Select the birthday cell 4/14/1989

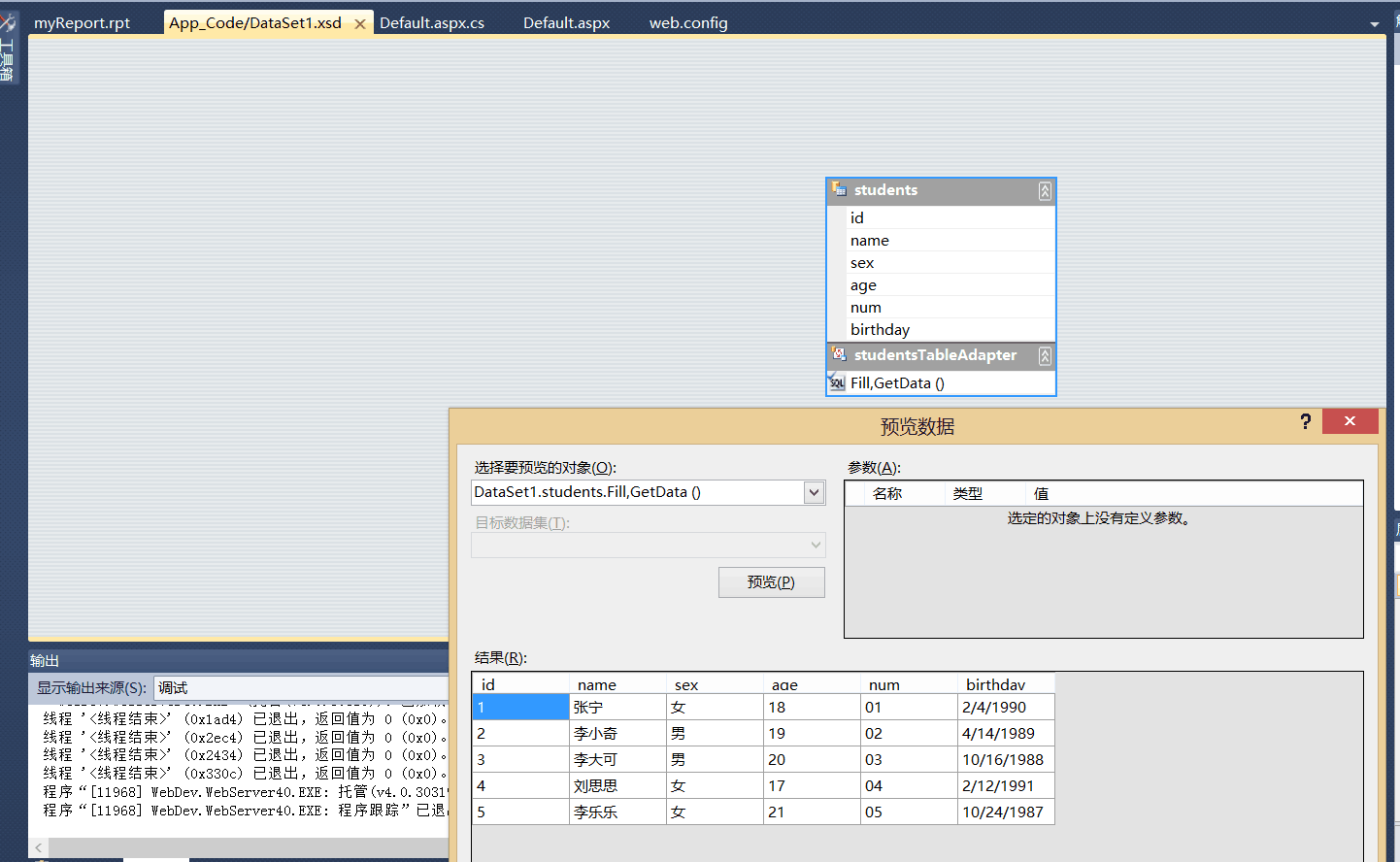[x=1007, y=733]
